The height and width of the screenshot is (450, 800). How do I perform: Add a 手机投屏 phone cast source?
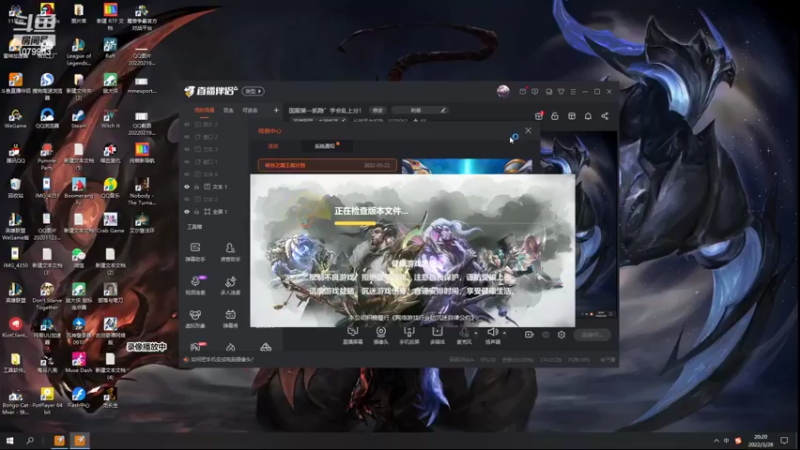[409, 335]
